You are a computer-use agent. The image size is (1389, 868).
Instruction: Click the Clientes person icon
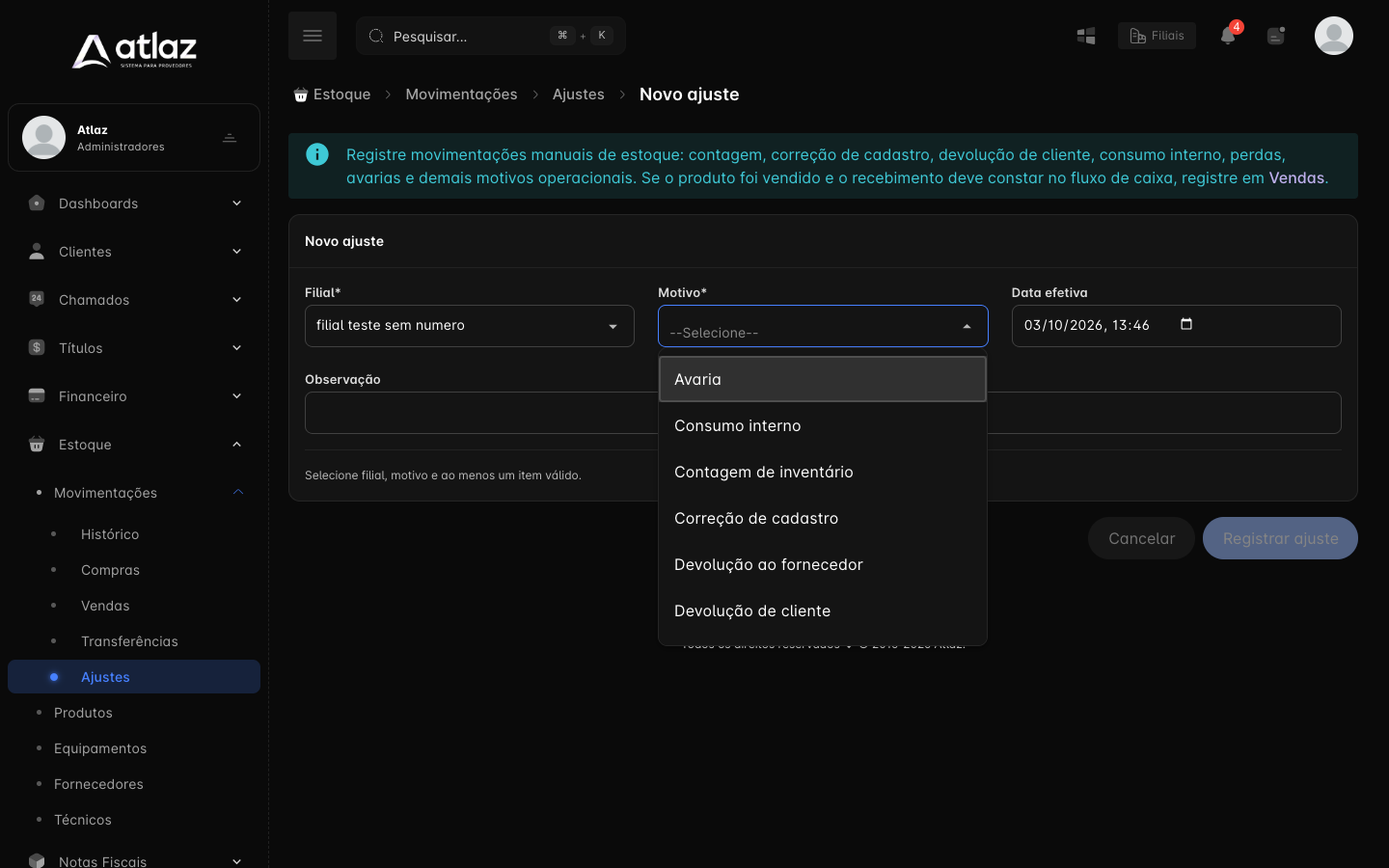(x=37, y=251)
